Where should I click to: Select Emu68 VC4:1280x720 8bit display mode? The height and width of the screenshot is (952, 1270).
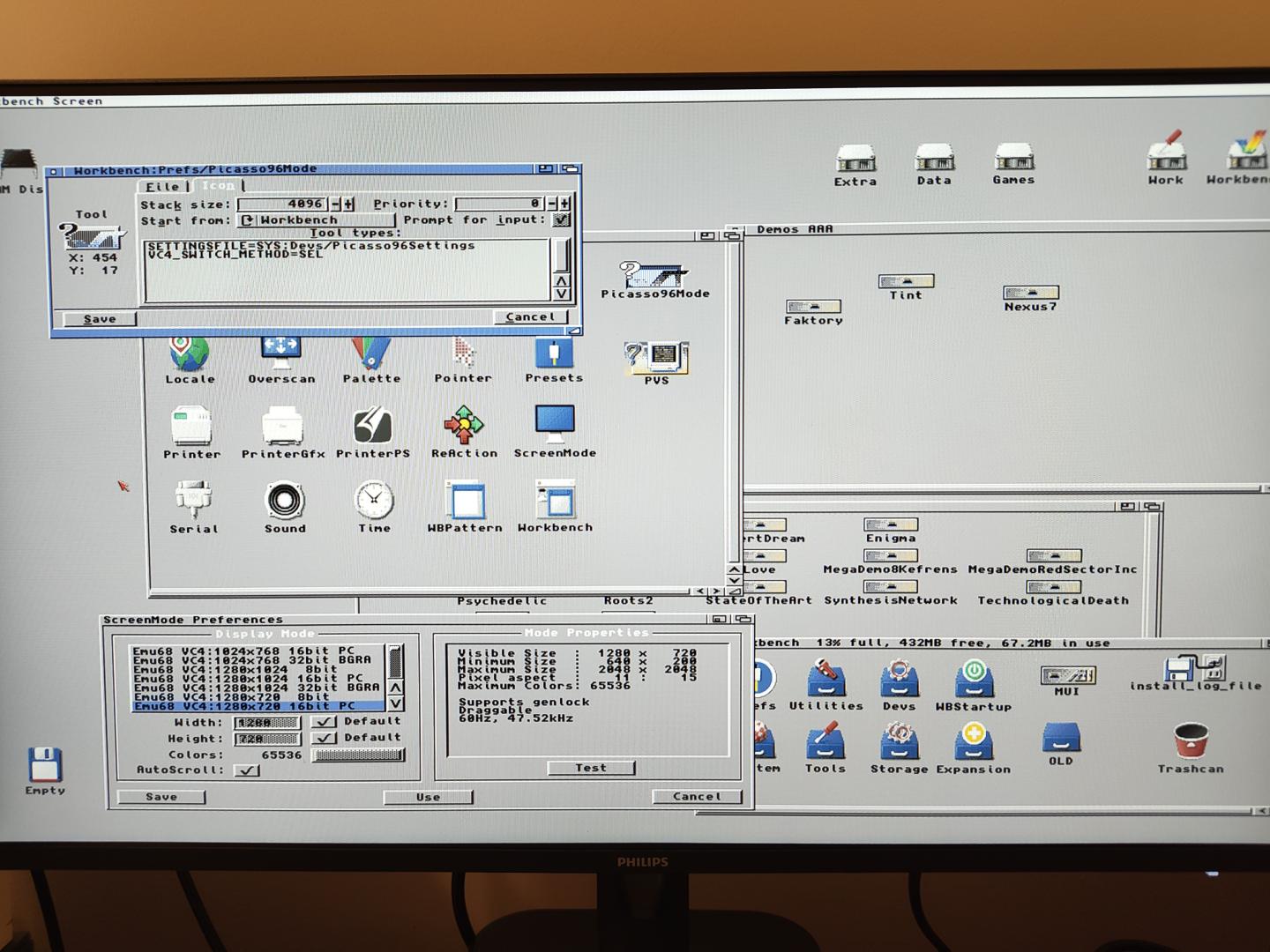(258, 696)
